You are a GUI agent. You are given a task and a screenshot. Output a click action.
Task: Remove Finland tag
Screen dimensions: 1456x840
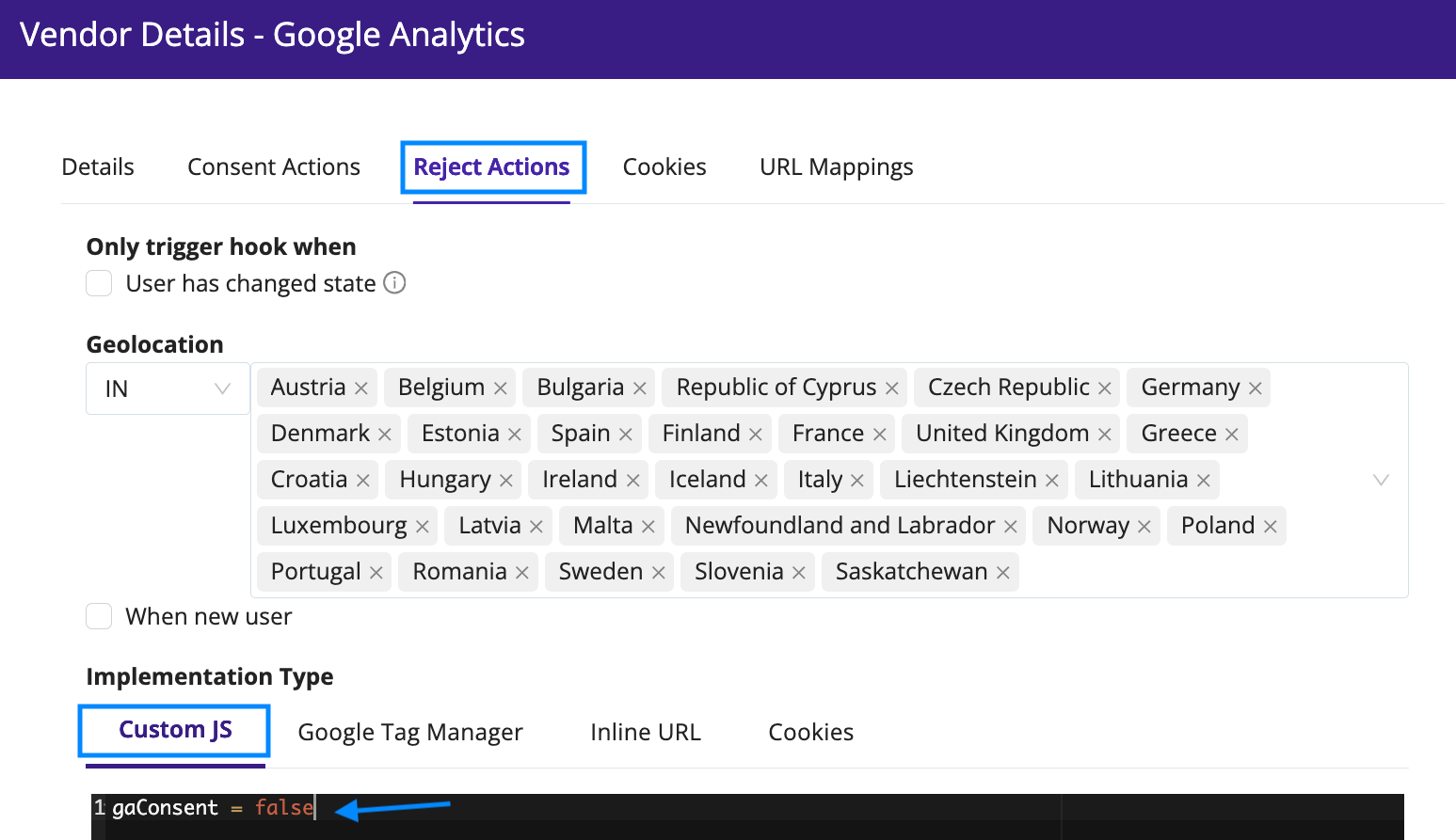[x=756, y=434]
